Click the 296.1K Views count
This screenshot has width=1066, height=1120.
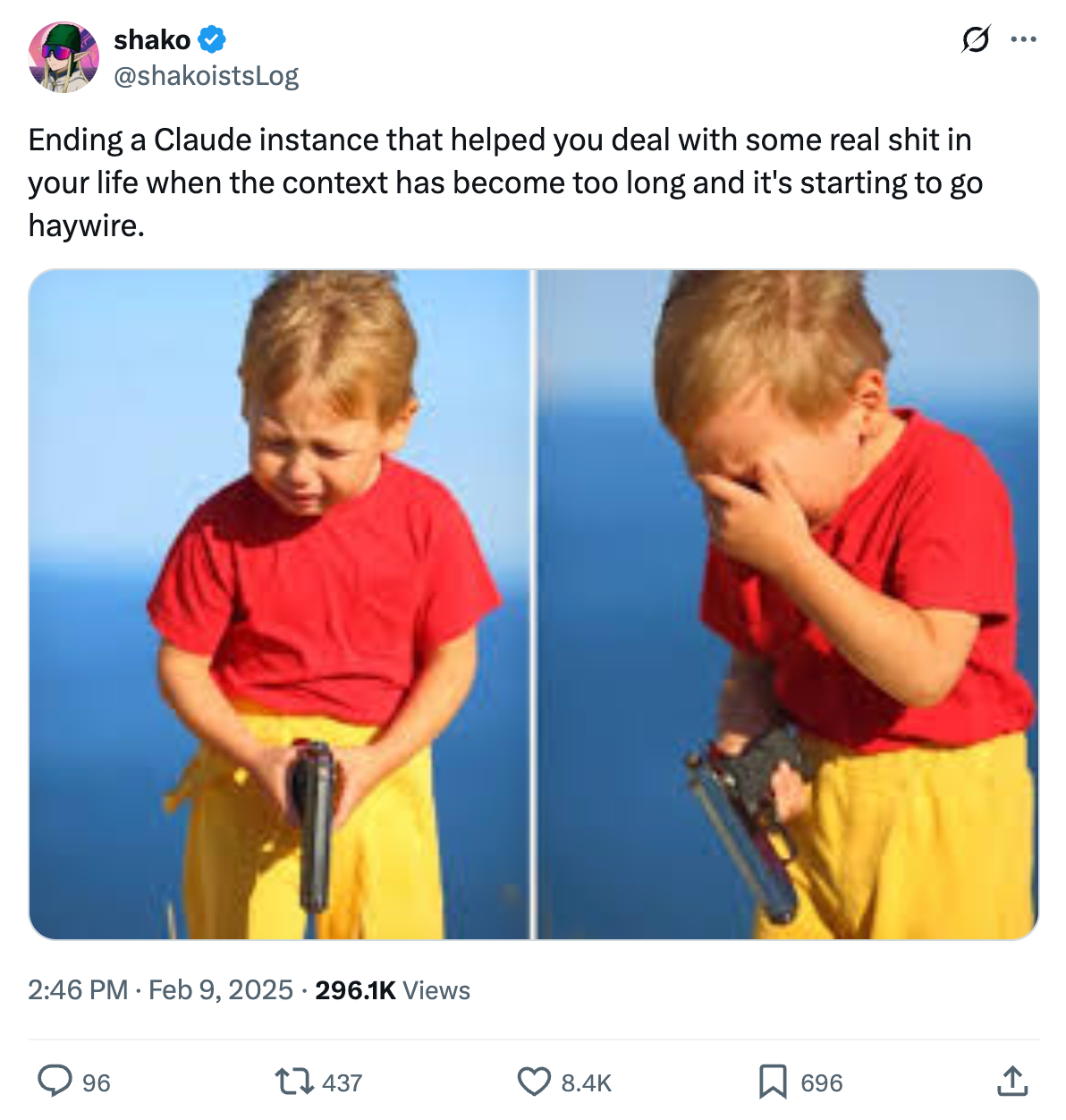point(393,990)
